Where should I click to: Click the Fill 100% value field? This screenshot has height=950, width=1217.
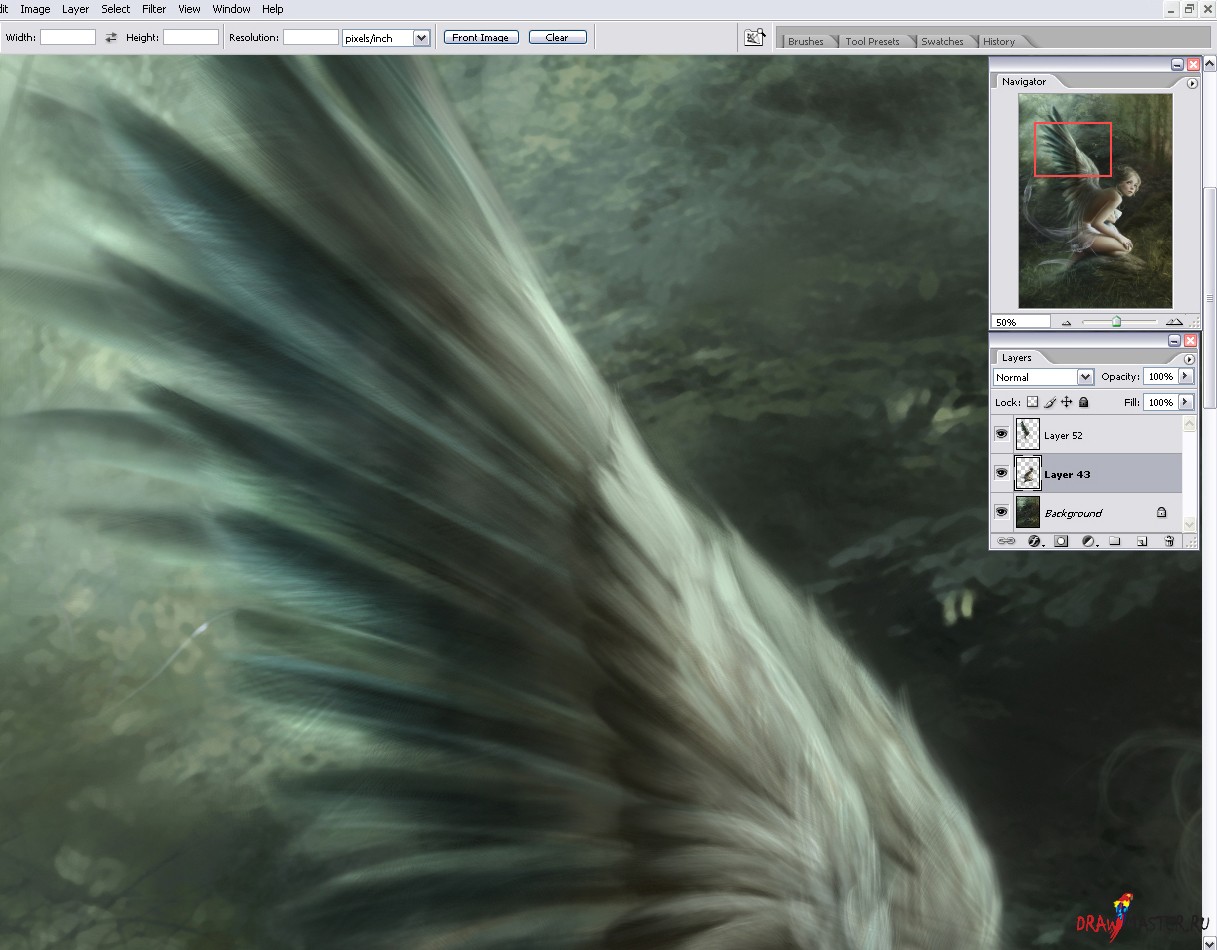(1160, 402)
